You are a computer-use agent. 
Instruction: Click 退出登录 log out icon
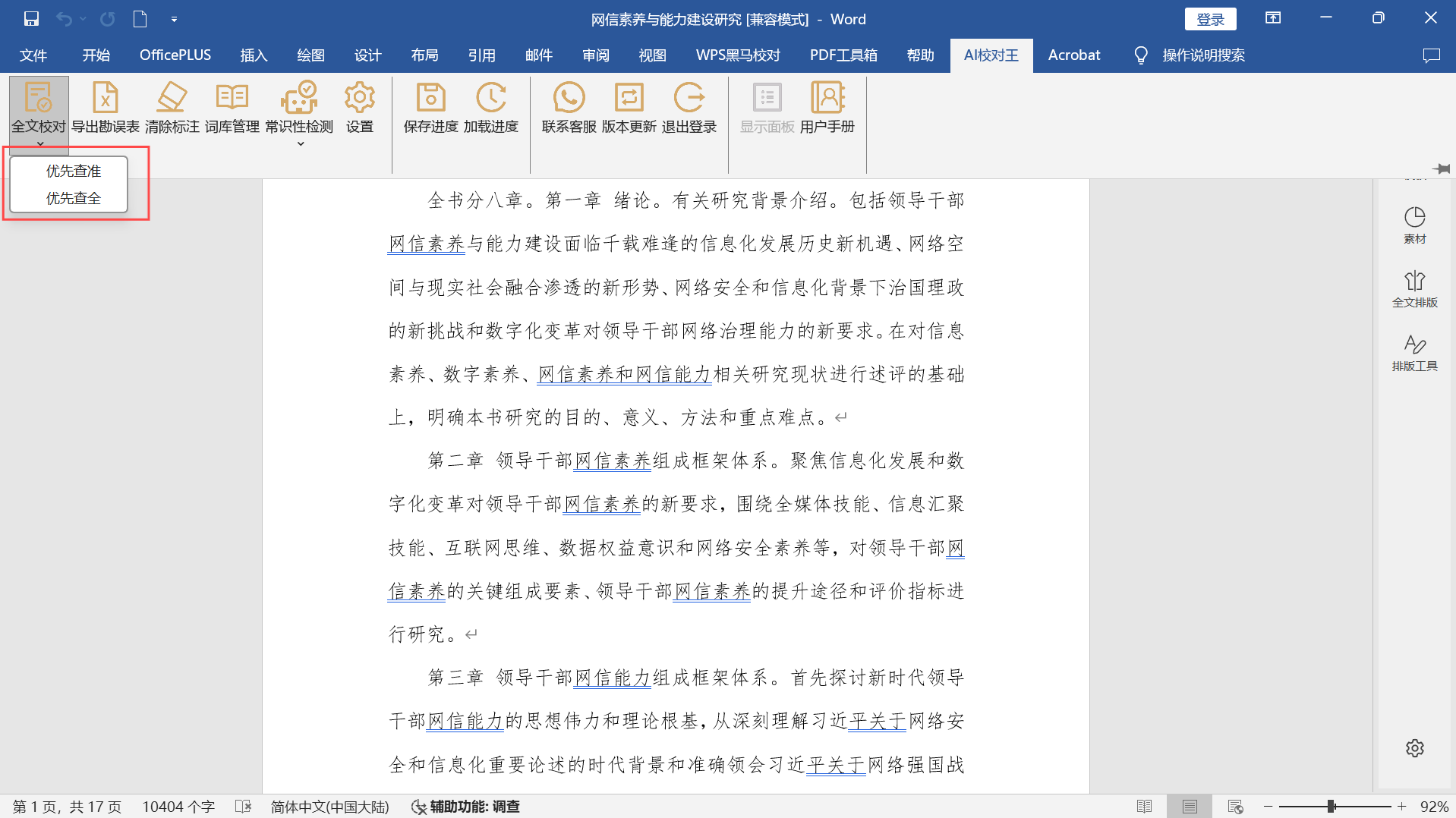point(689,98)
